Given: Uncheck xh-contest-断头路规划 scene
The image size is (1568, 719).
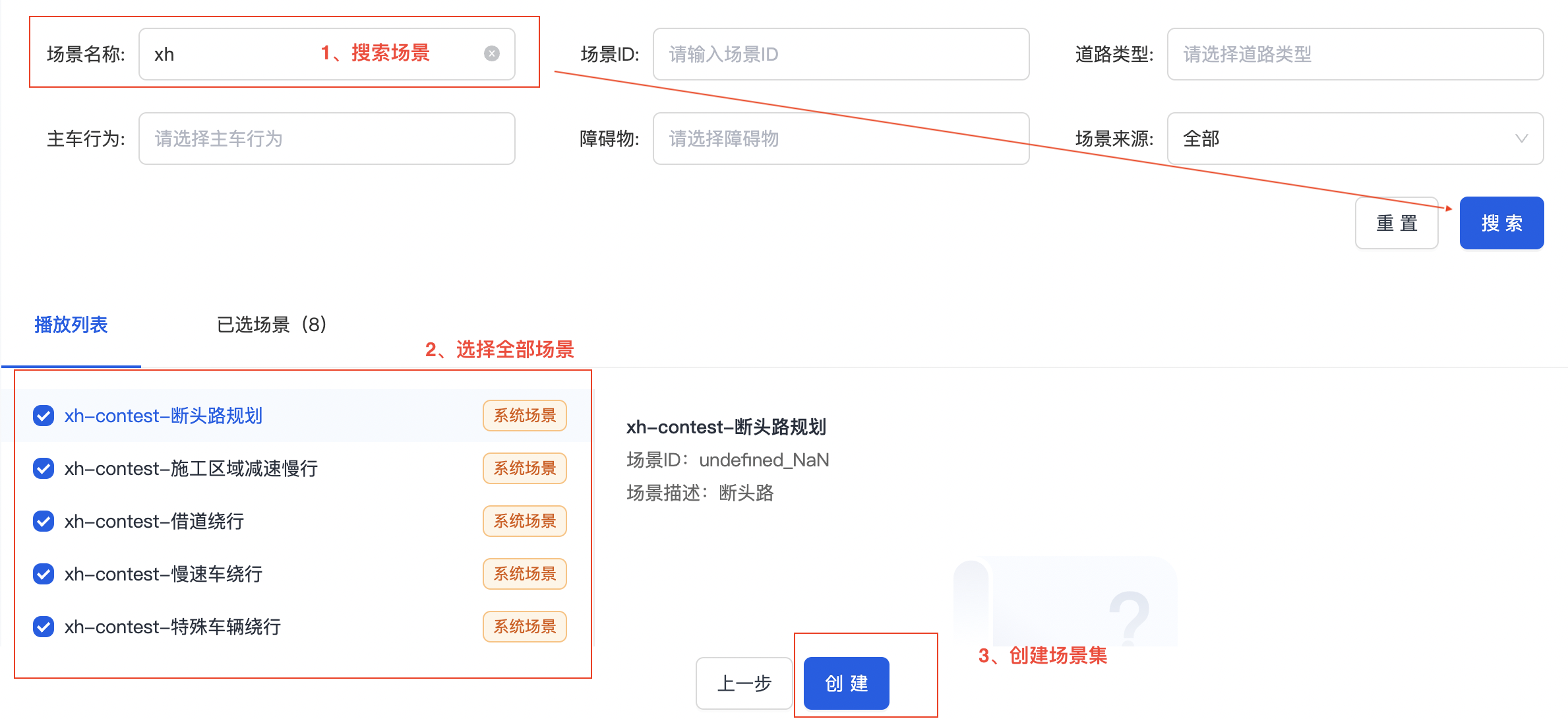Looking at the screenshot, I should 42,416.
